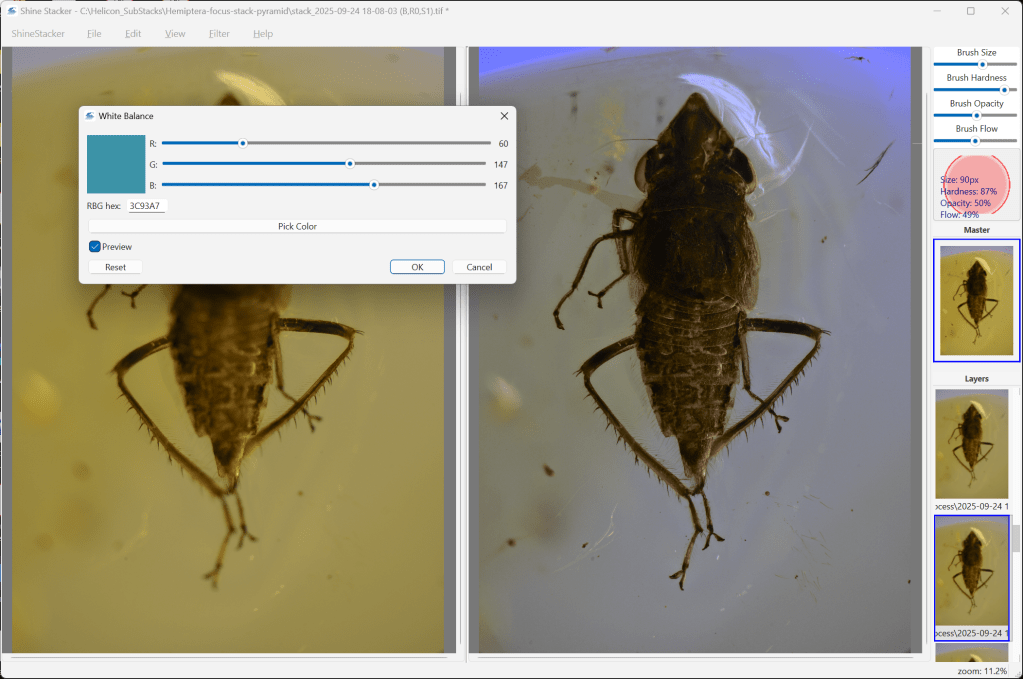Click the red (R) channel slider handle

click(x=242, y=143)
